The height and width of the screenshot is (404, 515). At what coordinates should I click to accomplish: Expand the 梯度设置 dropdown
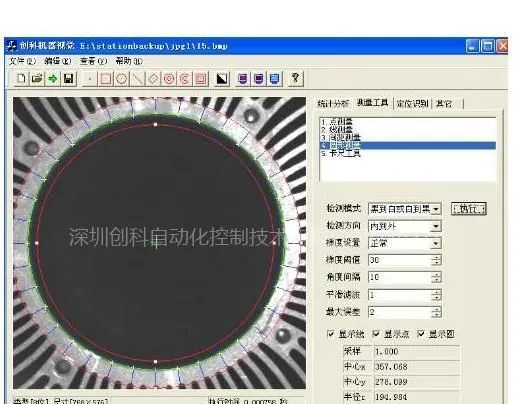436,244
